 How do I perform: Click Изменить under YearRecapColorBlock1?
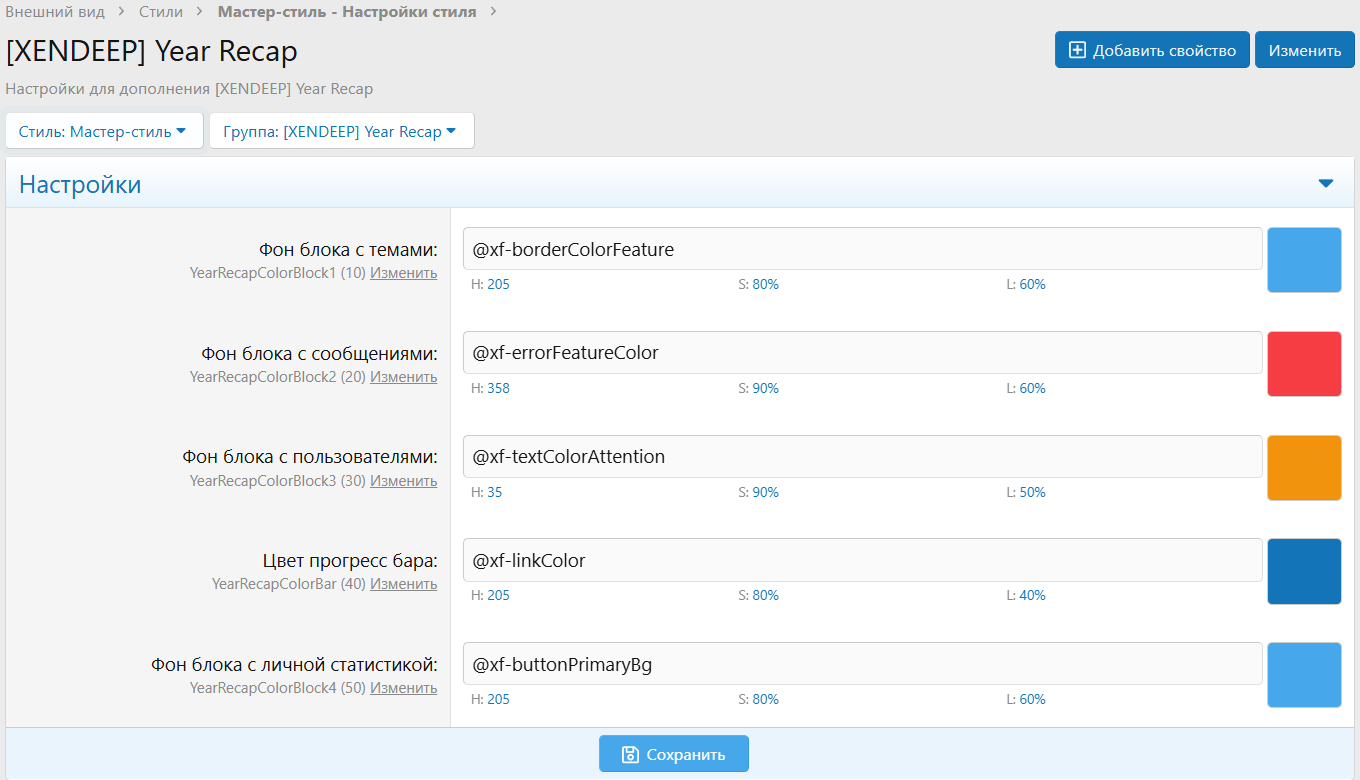[403, 273]
